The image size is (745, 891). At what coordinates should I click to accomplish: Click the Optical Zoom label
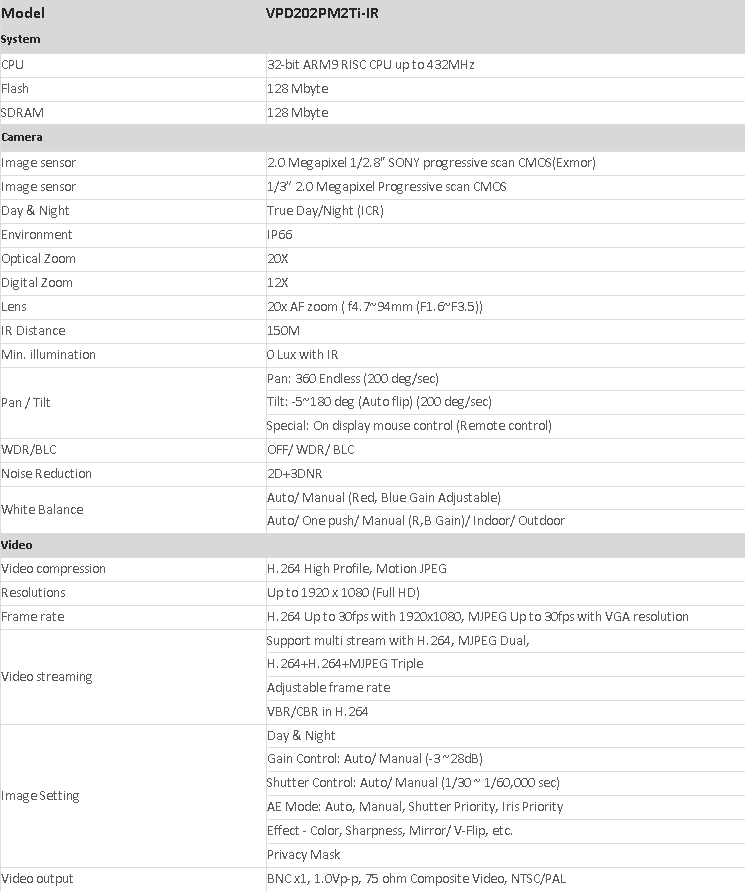coord(38,258)
